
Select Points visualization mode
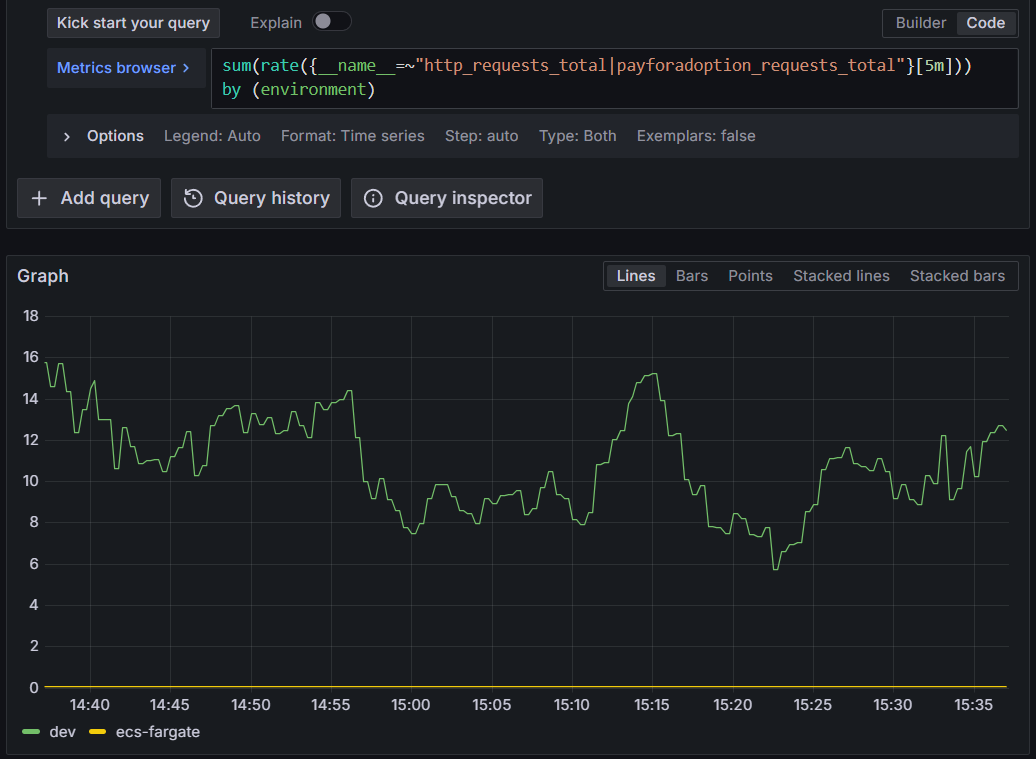pos(750,275)
